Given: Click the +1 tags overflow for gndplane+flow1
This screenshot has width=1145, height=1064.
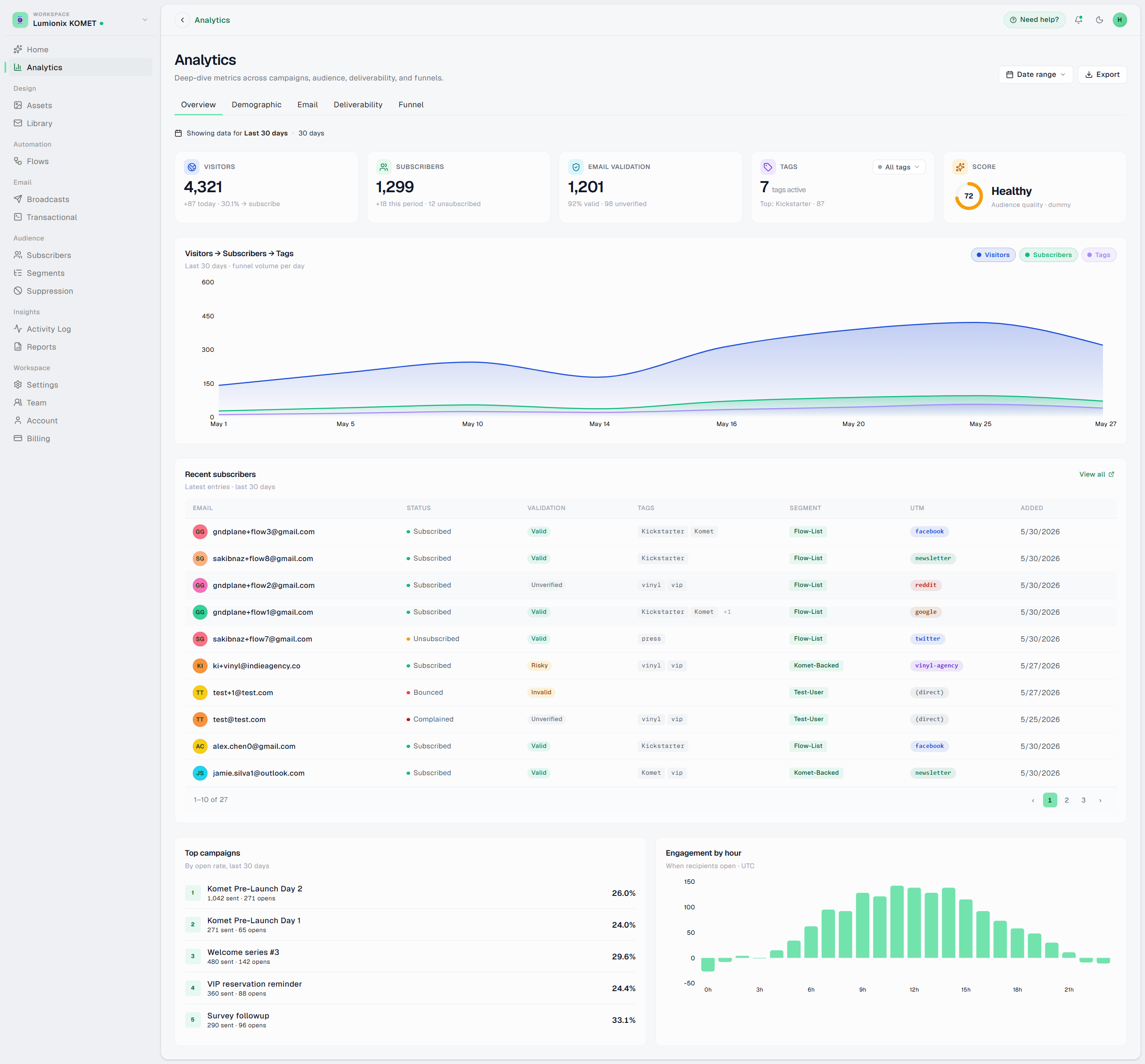Looking at the screenshot, I should pyautogui.click(x=727, y=612).
